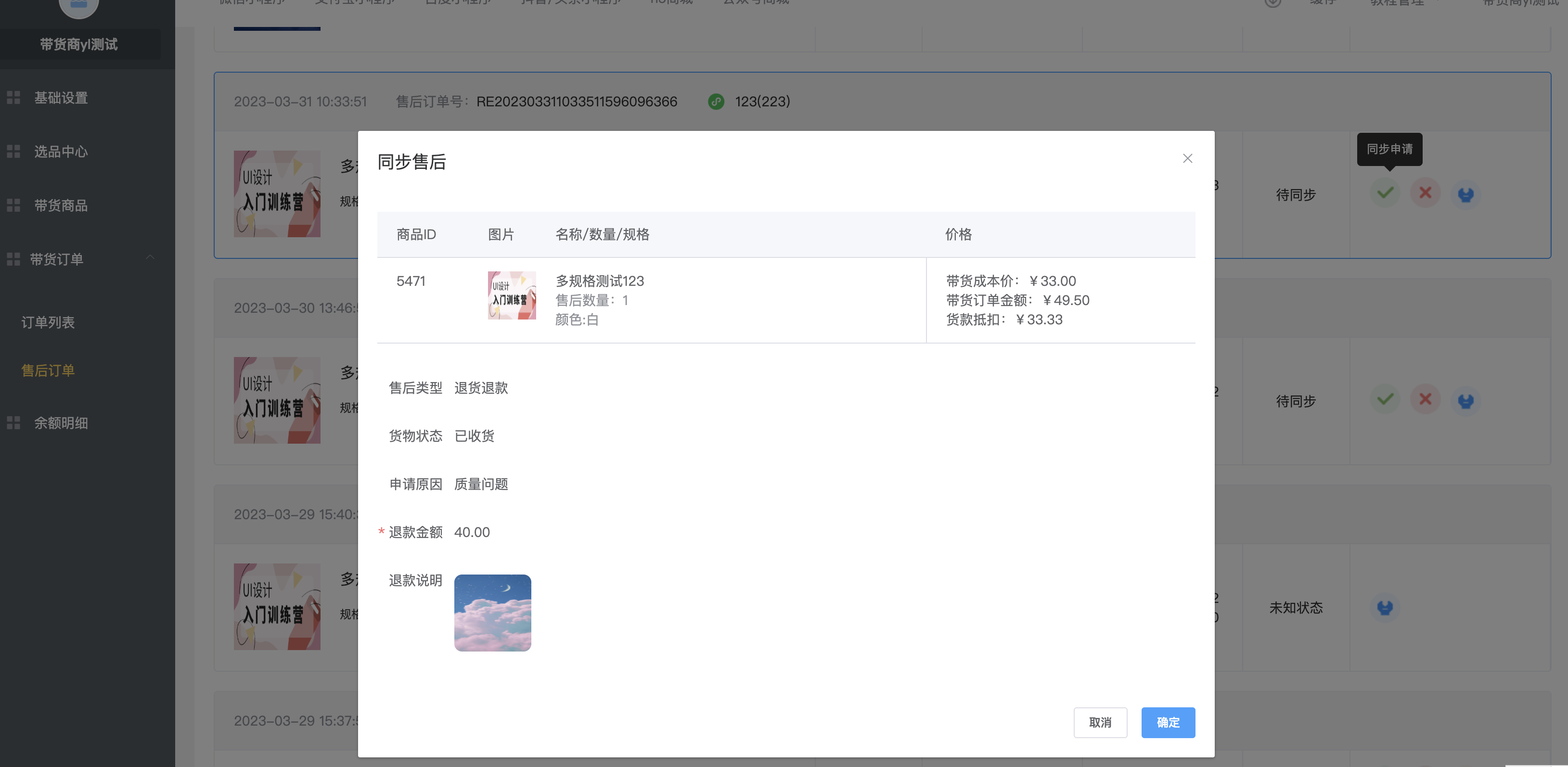The height and width of the screenshot is (767, 1568).
Task: Close the 同步售后 dialog with X
Action: (1187, 158)
